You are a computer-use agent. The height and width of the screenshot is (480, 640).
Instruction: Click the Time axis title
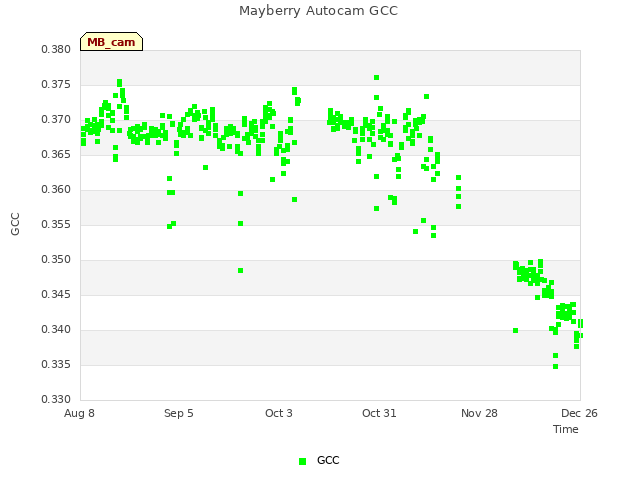point(566,429)
